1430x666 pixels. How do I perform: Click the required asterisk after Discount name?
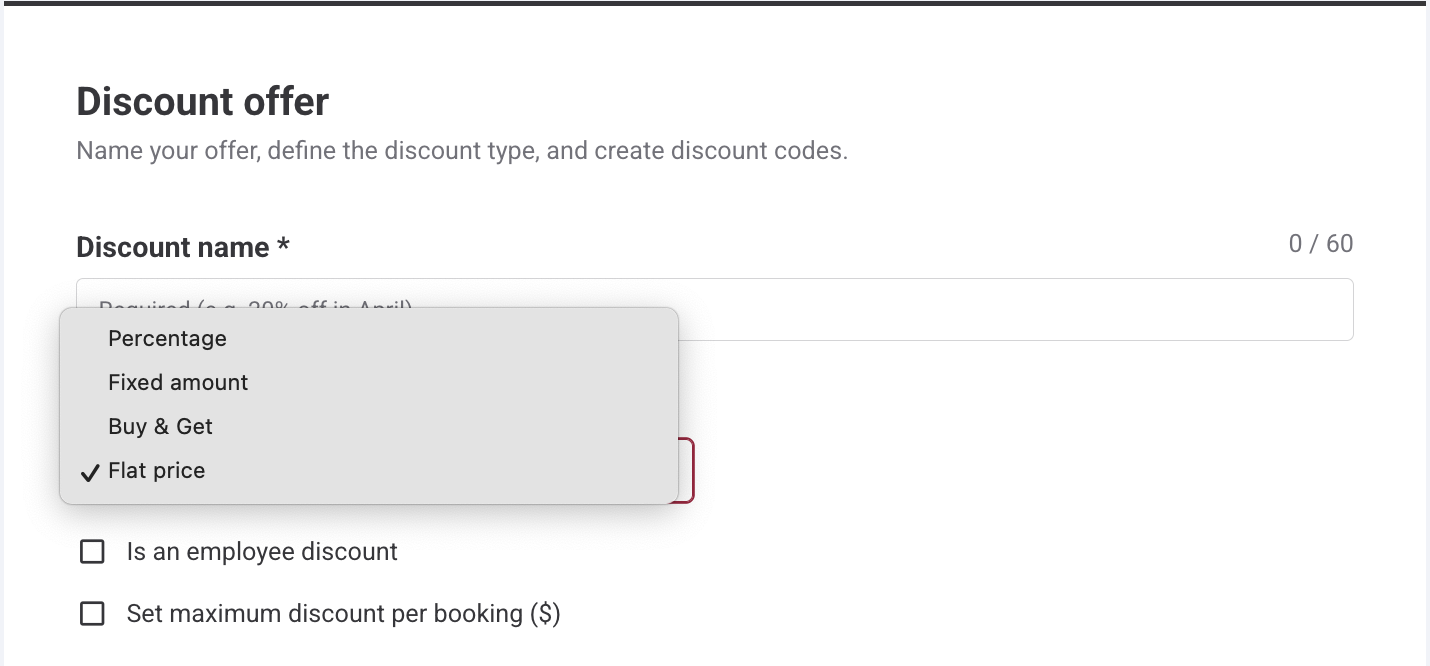pyautogui.click(x=284, y=246)
